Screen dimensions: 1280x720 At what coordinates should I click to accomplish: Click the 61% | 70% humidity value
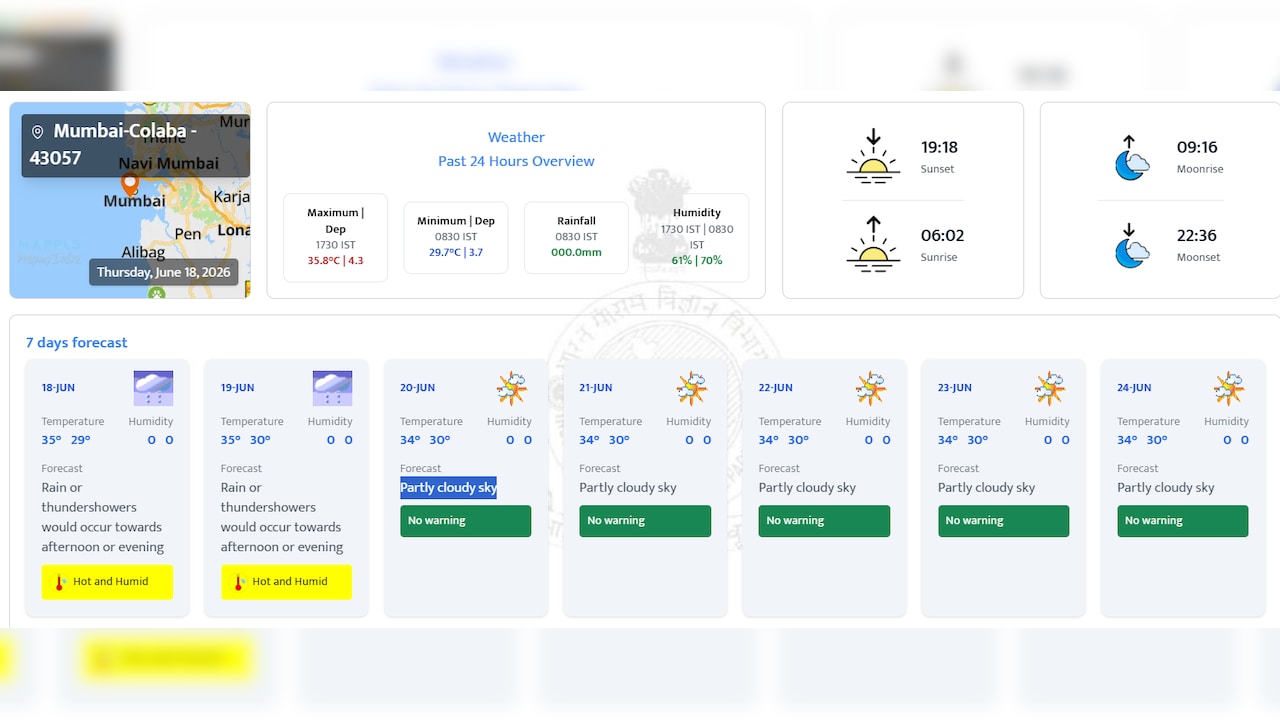pyautogui.click(x=697, y=261)
